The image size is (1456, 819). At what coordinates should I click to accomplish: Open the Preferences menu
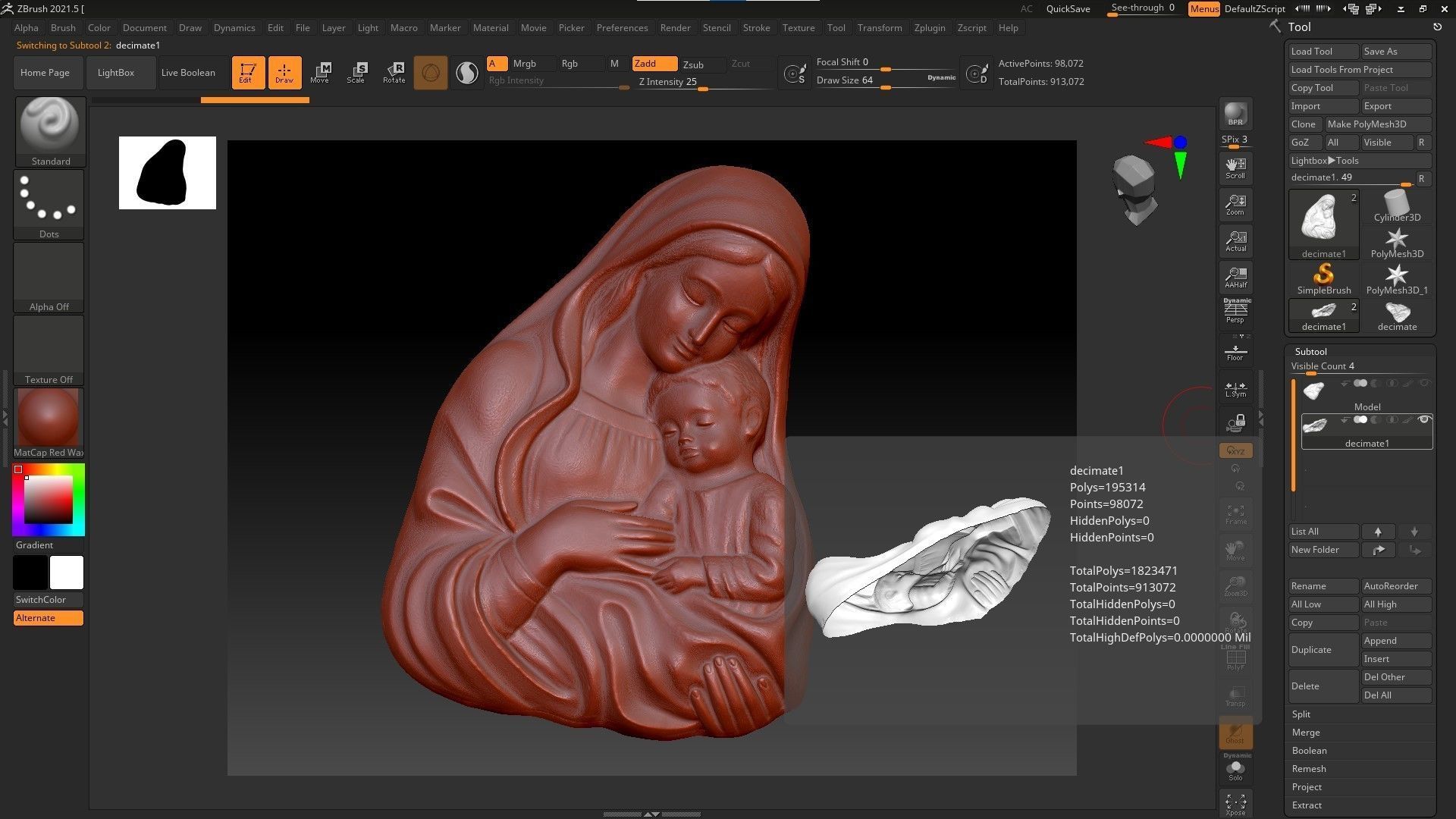[622, 27]
